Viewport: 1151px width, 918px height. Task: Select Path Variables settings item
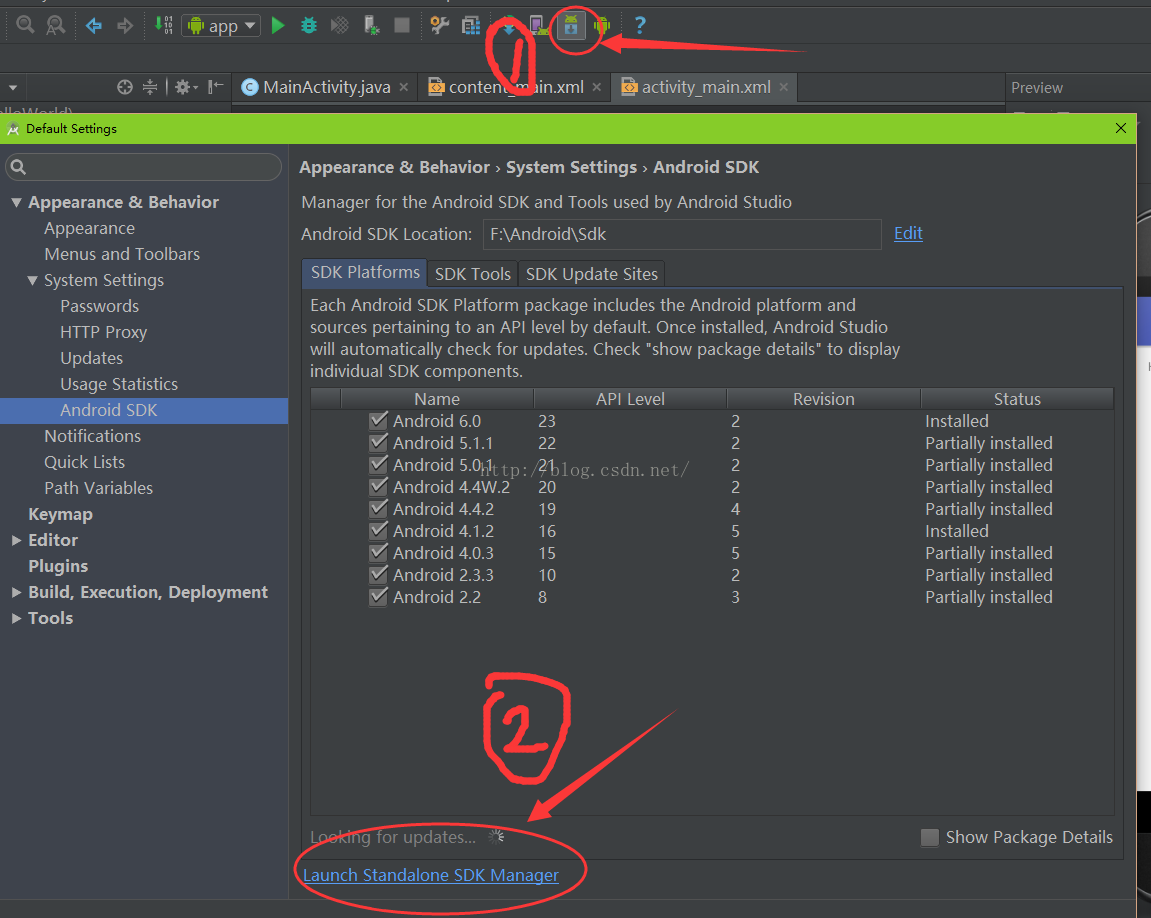pyautogui.click(x=98, y=488)
